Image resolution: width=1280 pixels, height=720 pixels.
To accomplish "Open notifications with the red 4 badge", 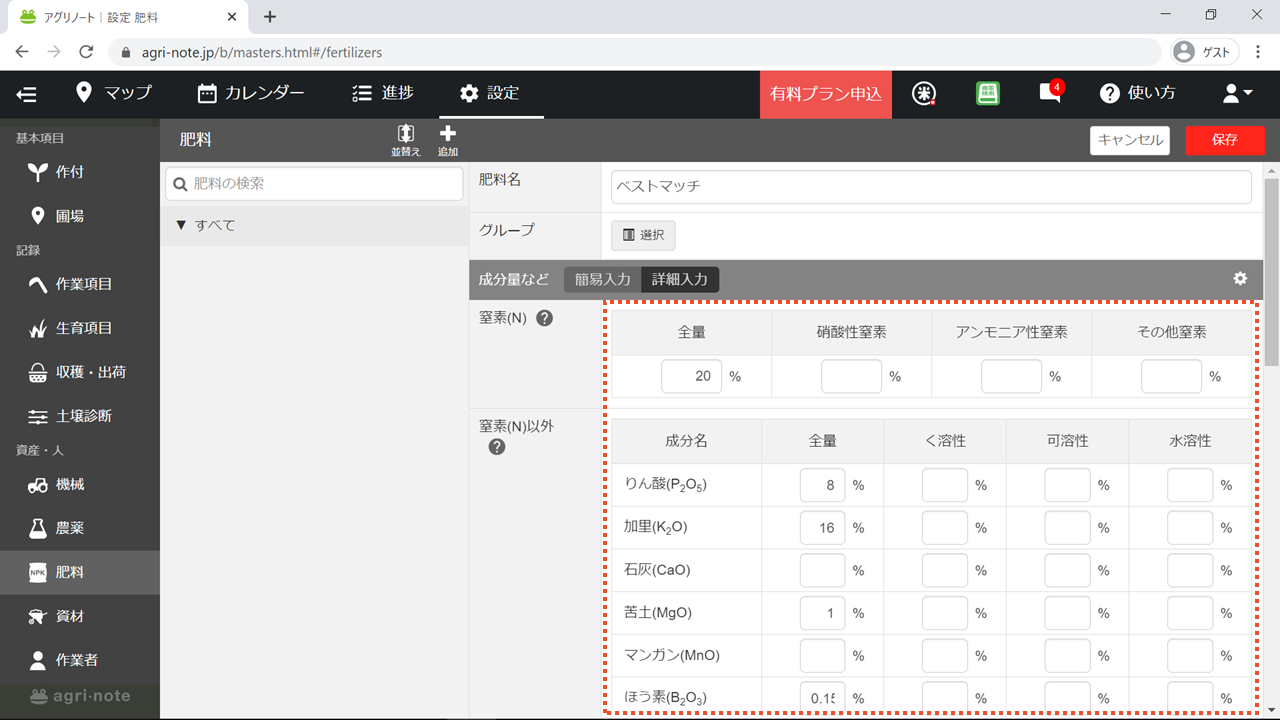I will coord(1050,93).
